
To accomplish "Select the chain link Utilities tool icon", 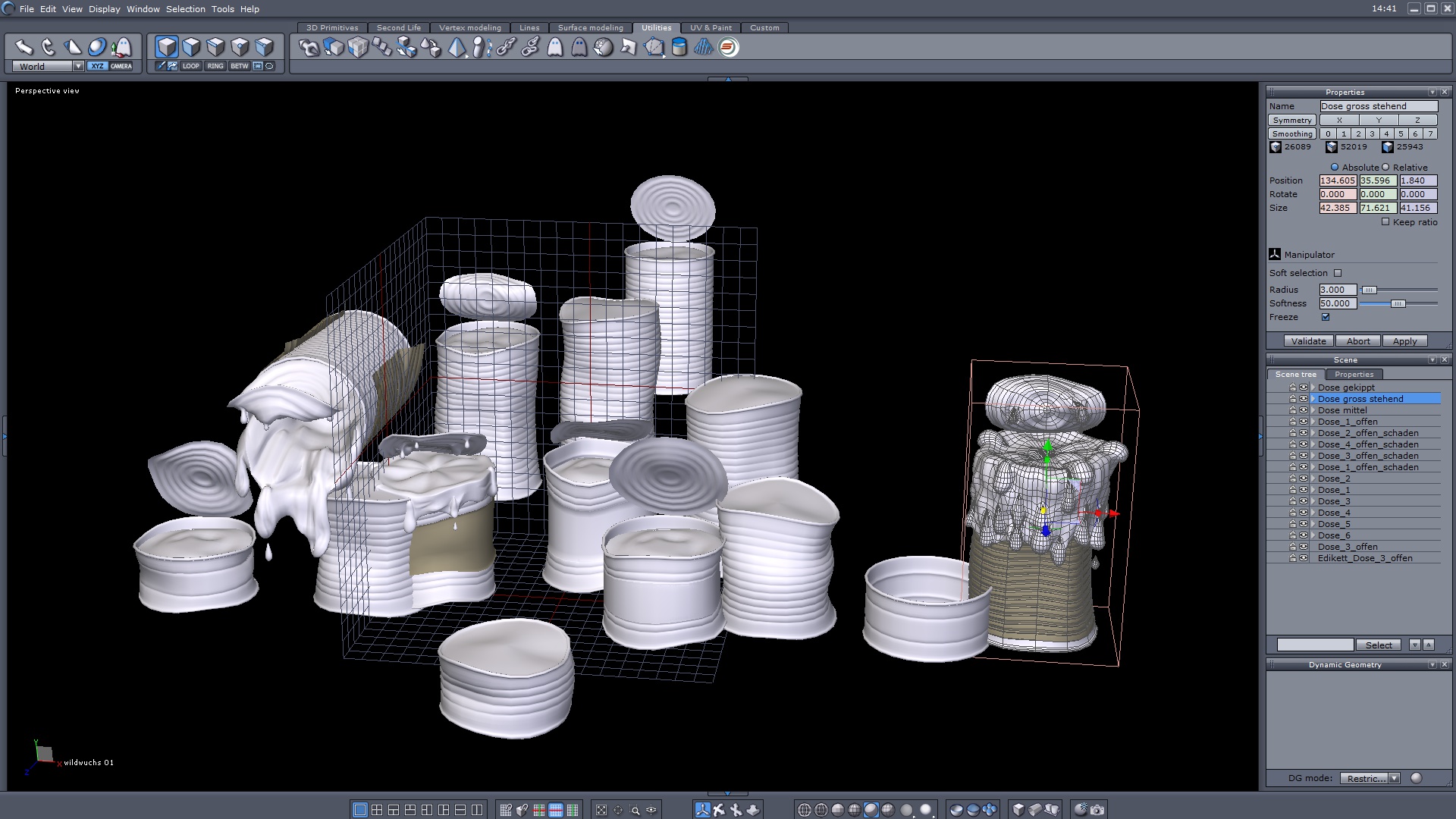I will (506, 47).
